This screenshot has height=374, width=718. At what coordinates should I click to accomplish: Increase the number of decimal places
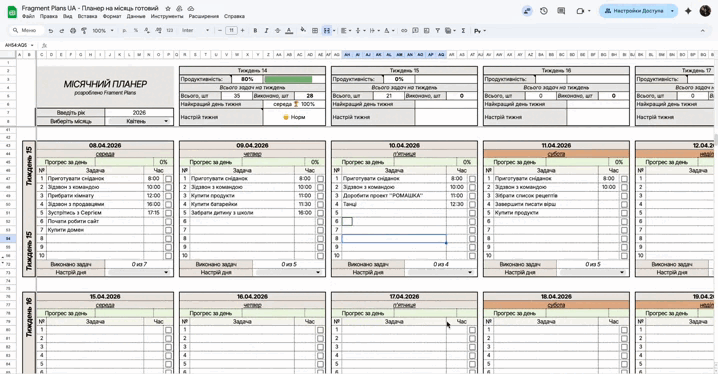[158, 31]
